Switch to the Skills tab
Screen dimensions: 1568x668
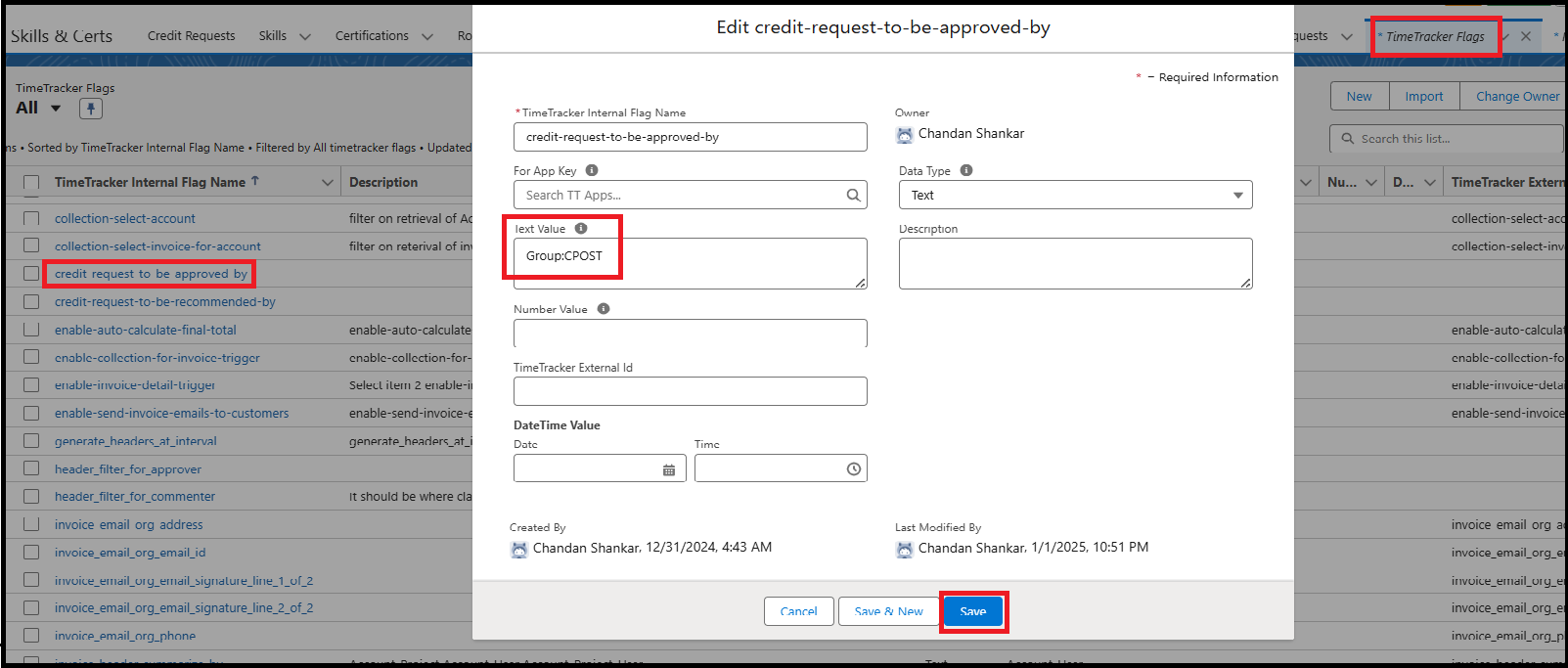(x=273, y=35)
